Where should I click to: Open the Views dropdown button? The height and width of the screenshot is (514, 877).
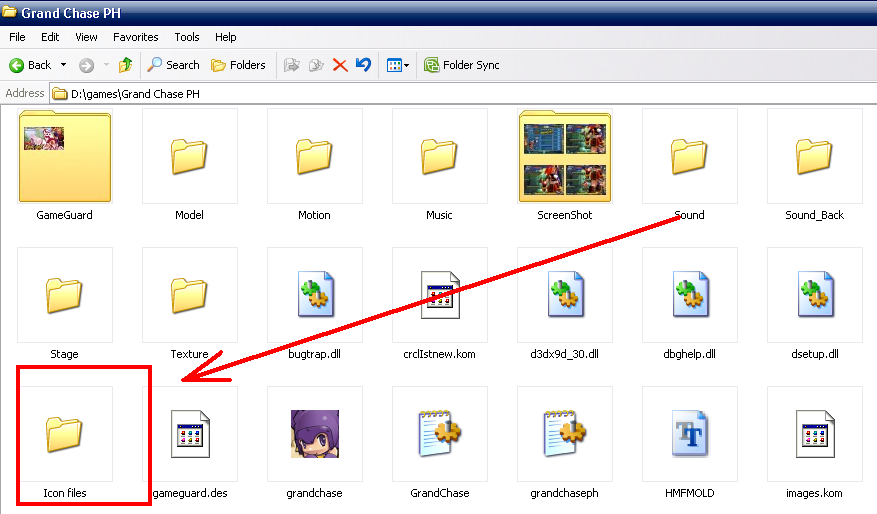click(x=398, y=65)
